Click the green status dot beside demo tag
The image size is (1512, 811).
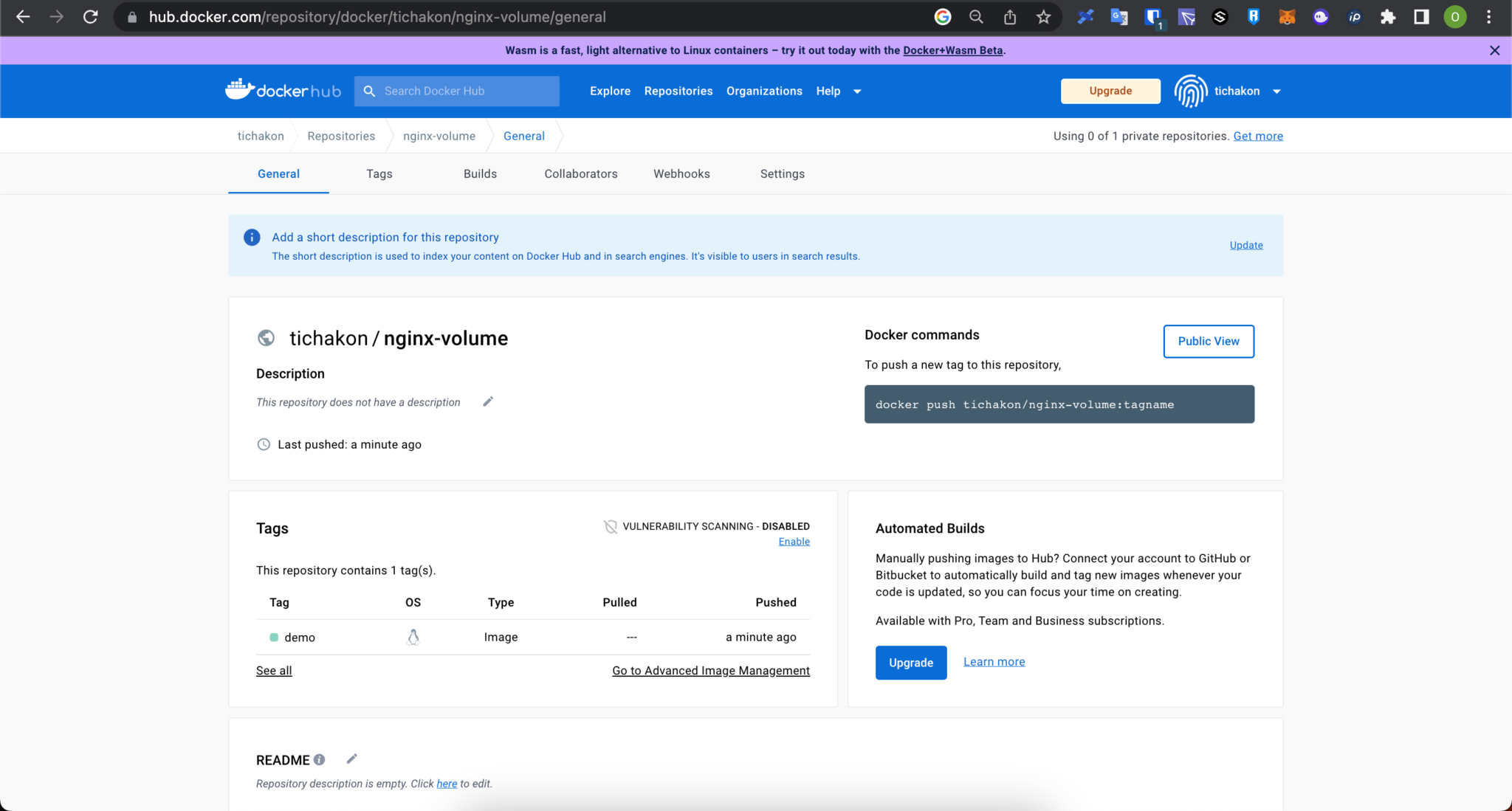(274, 636)
